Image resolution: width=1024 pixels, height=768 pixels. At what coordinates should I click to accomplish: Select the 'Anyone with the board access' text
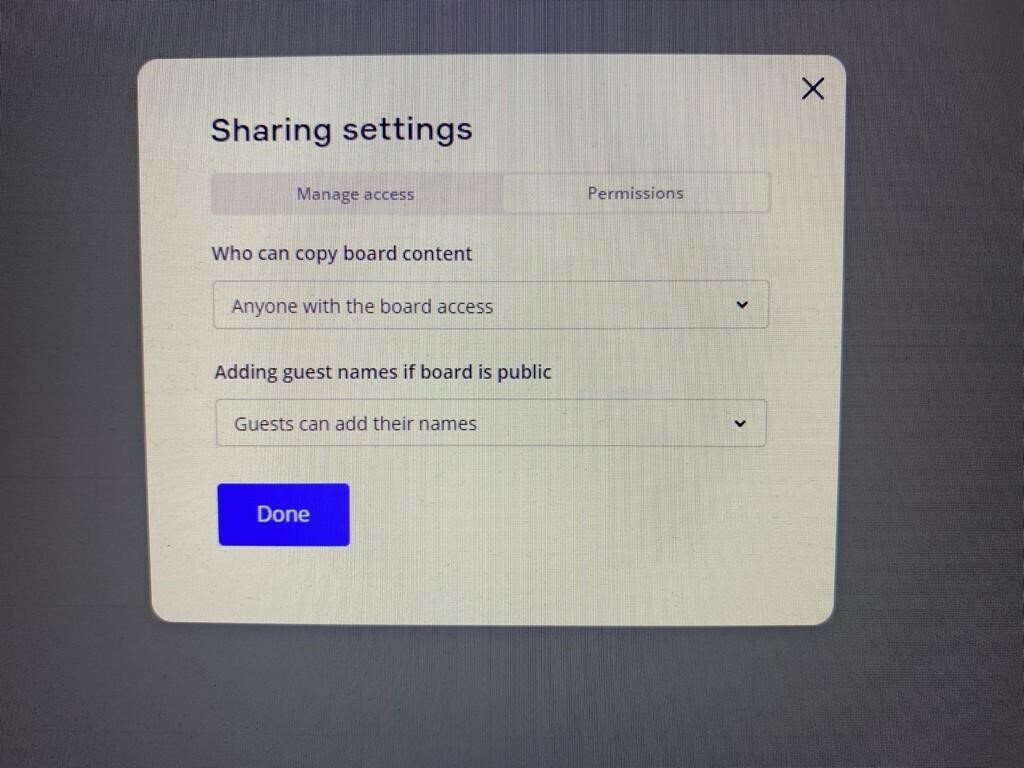click(362, 306)
